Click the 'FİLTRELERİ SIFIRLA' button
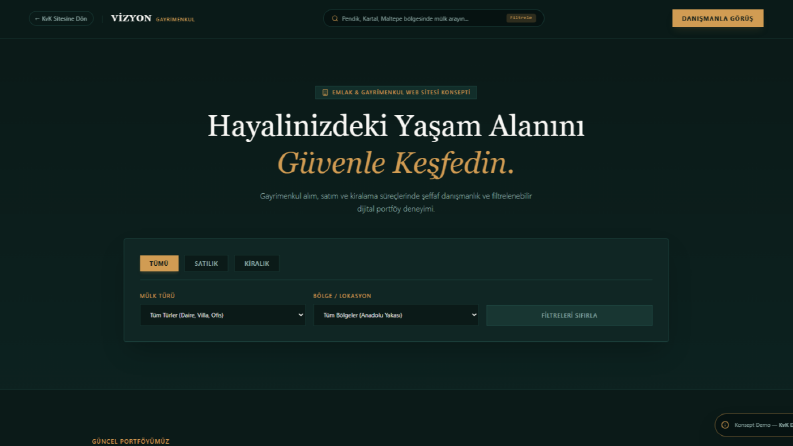This screenshot has height=446, width=793. coord(569,315)
